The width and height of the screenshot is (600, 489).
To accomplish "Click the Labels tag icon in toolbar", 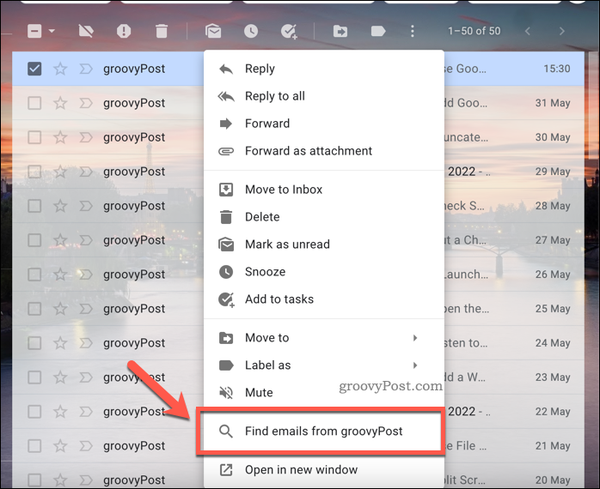I will pyautogui.click(x=378, y=31).
